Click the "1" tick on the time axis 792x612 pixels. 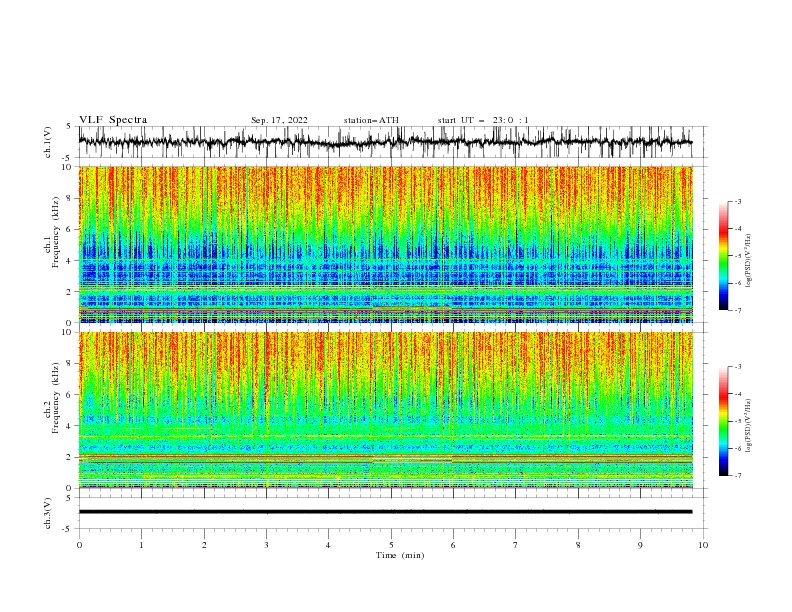[141, 545]
